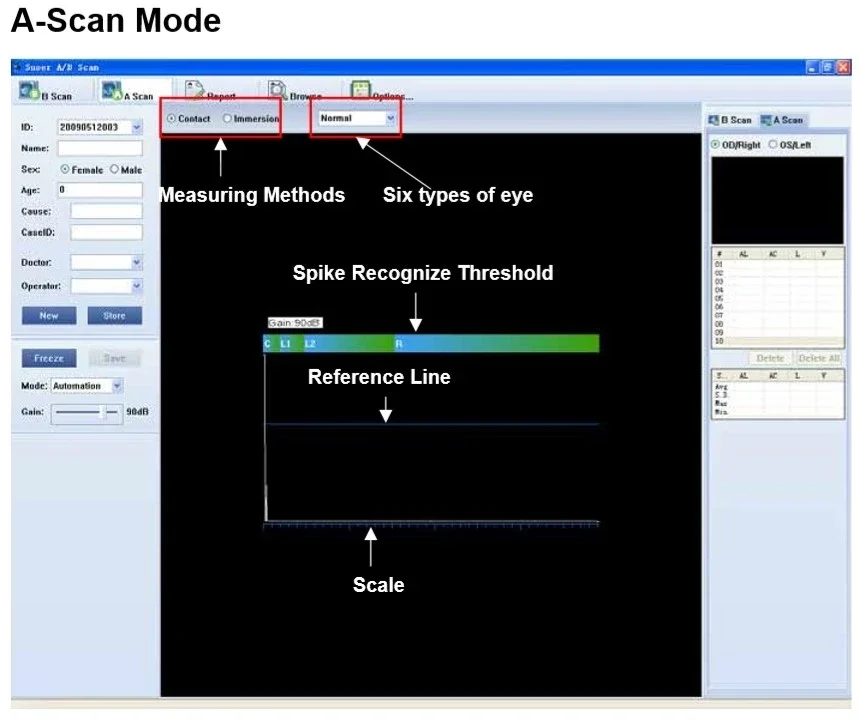Switch to the A Scan tab in right panel
Screen dimensions: 860x720
[782, 120]
